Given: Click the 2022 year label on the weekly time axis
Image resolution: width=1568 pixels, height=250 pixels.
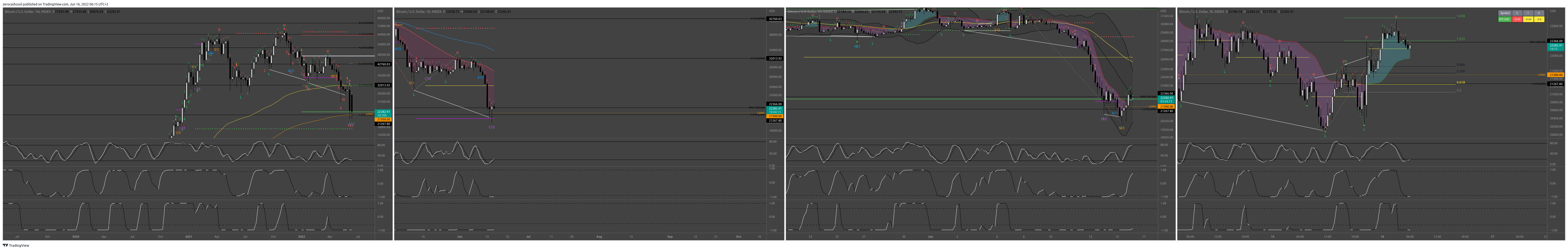Looking at the screenshot, I should [x=301, y=236].
